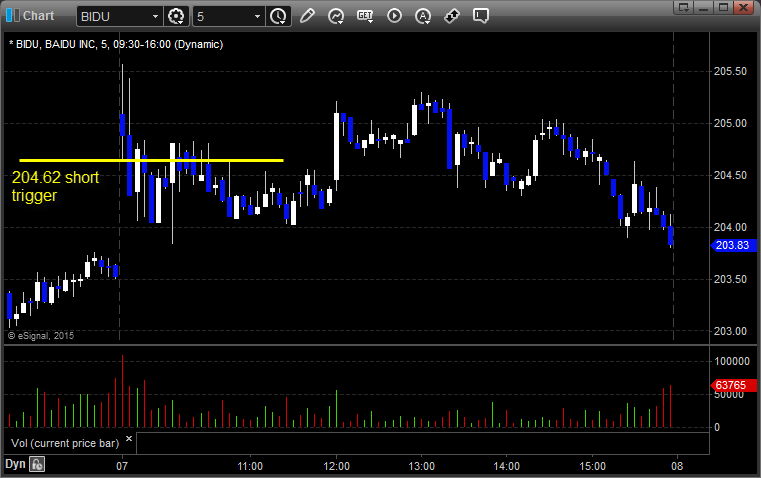Open the circled A alerts icon
The width and height of the screenshot is (761, 478).
[x=423, y=16]
